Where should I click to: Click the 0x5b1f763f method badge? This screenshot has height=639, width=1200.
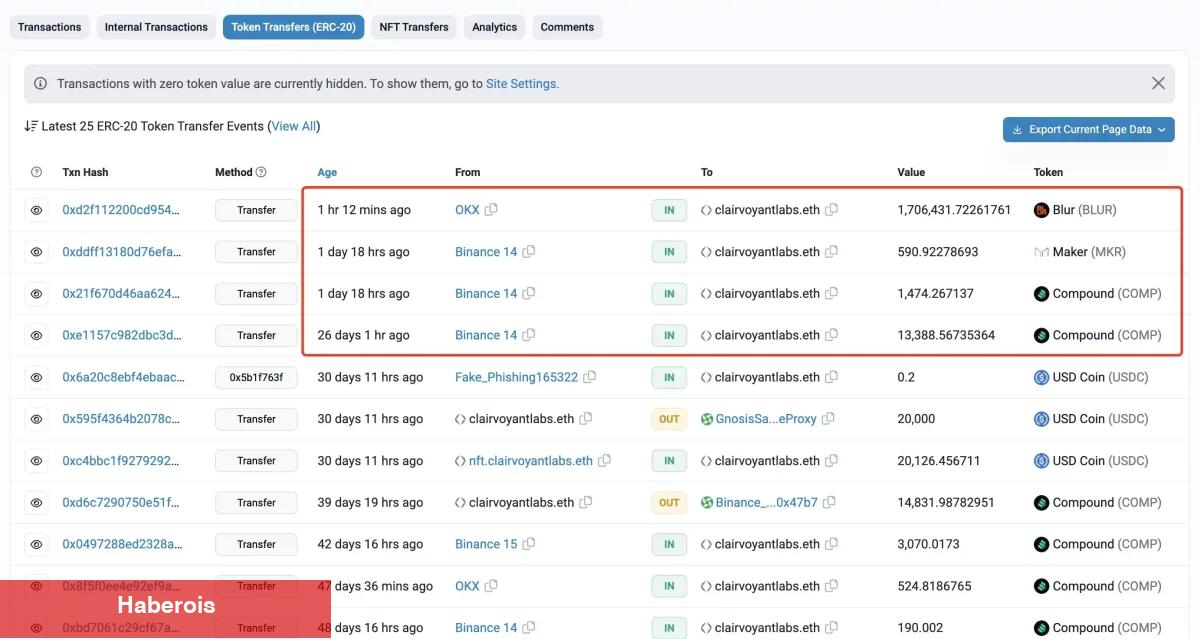(x=256, y=377)
